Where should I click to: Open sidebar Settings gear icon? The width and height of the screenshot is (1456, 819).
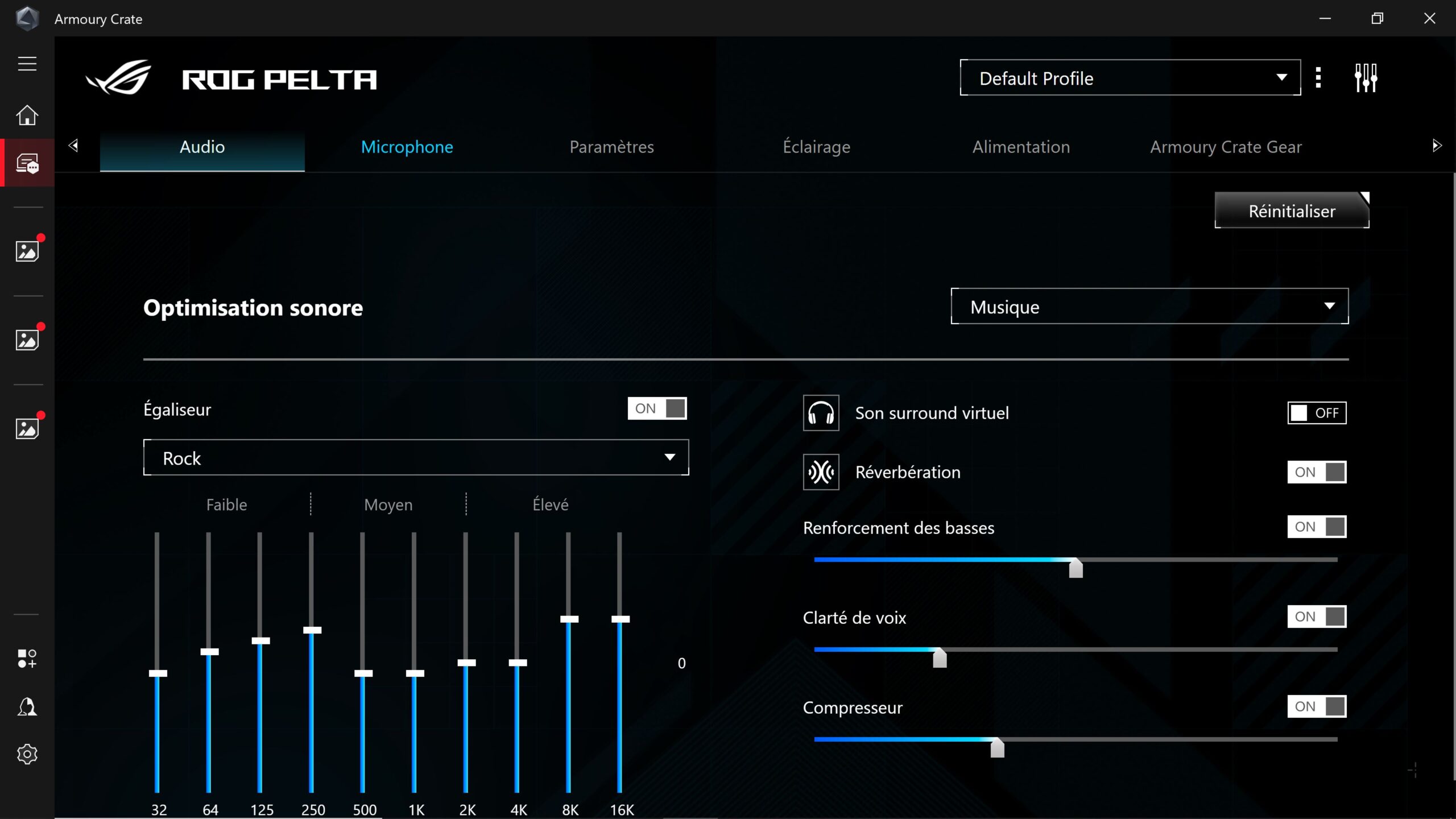click(x=27, y=754)
